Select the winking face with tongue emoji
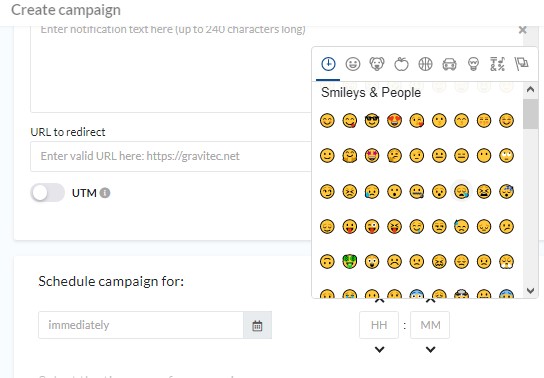The height and width of the screenshot is (378, 544). click(372, 226)
